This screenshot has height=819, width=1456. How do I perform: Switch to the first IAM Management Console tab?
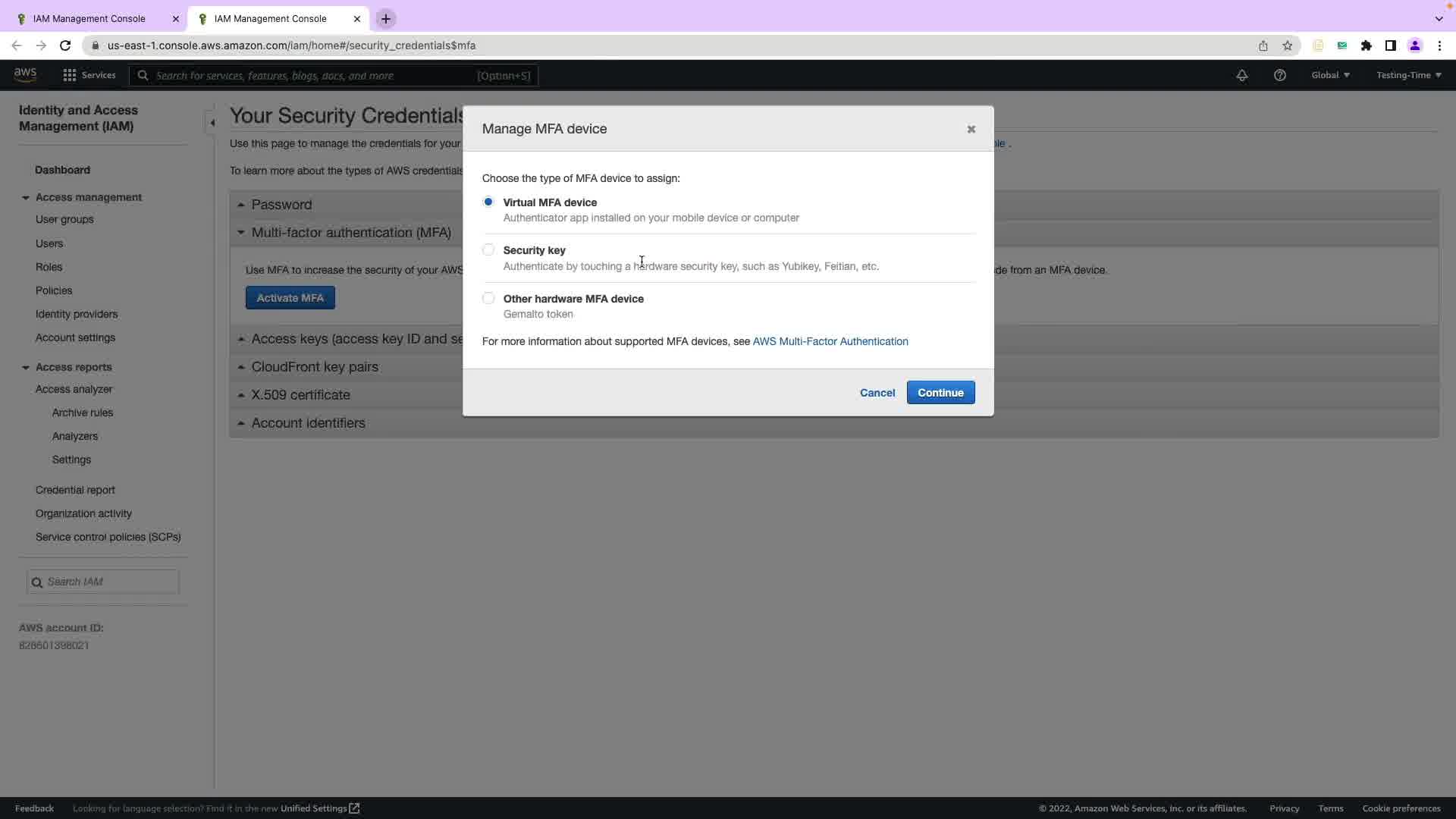point(89,19)
